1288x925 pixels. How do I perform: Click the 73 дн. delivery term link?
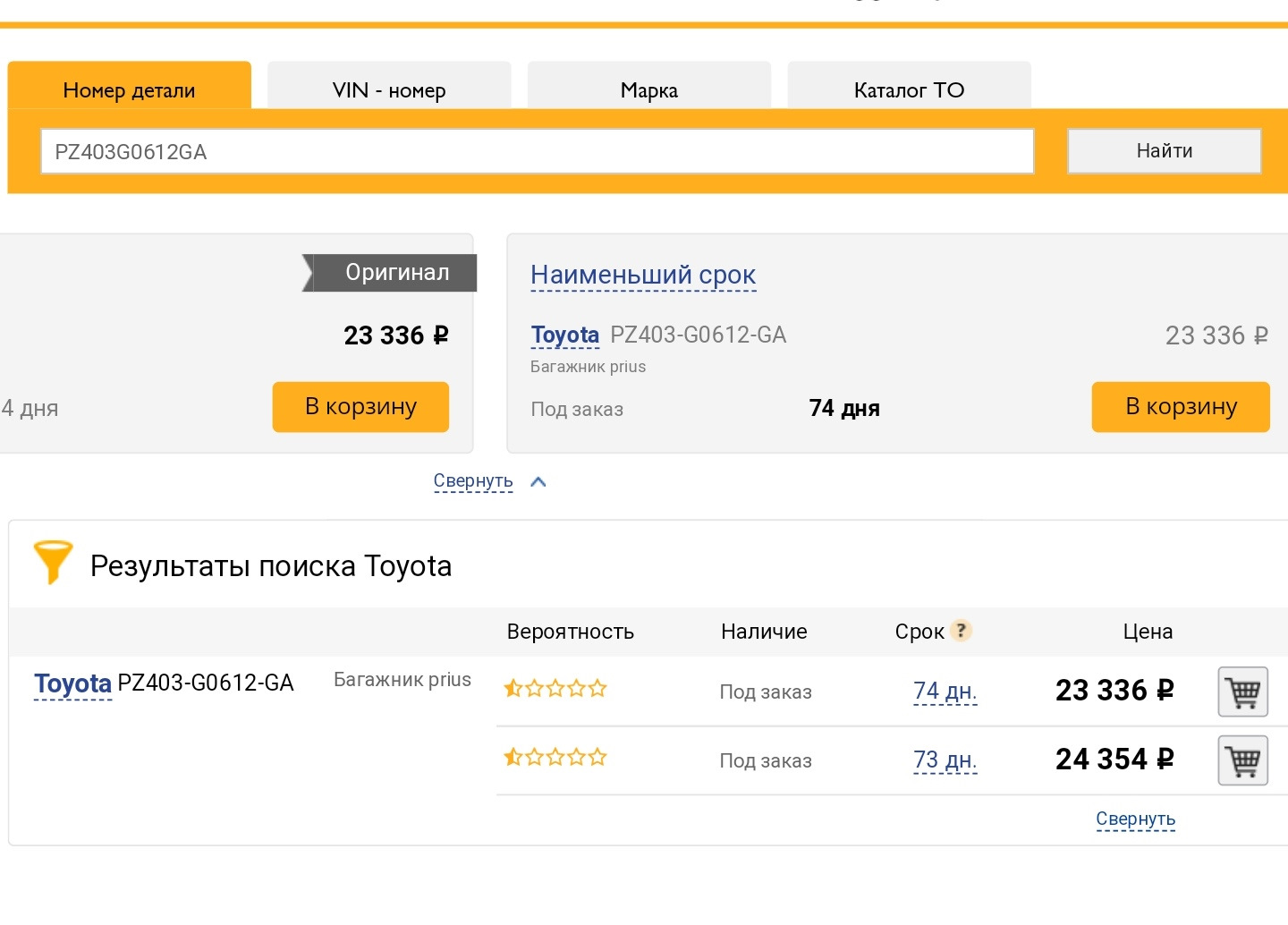[x=945, y=760]
